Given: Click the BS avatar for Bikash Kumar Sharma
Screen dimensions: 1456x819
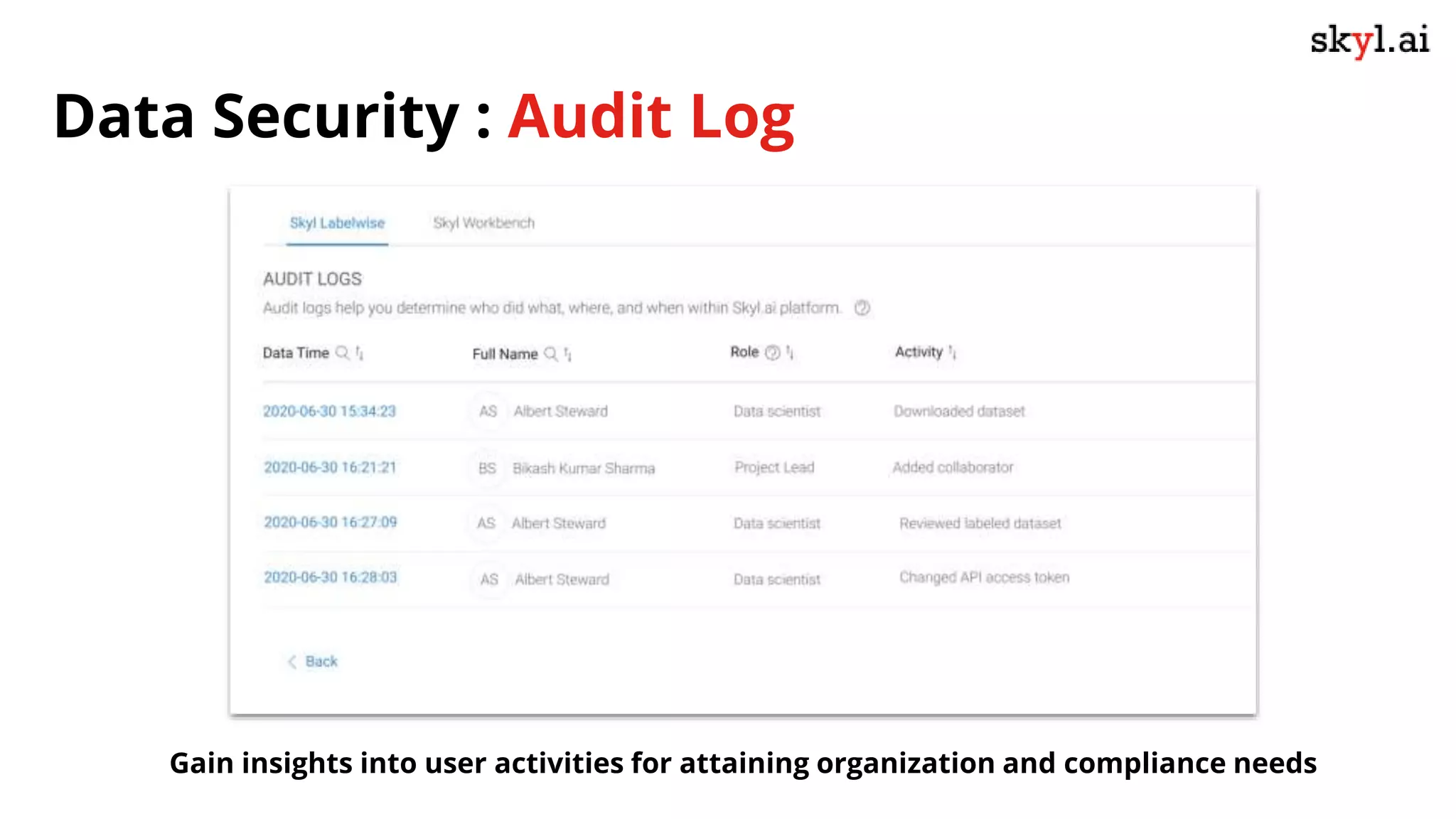Looking at the screenshot, I should 487,468.
